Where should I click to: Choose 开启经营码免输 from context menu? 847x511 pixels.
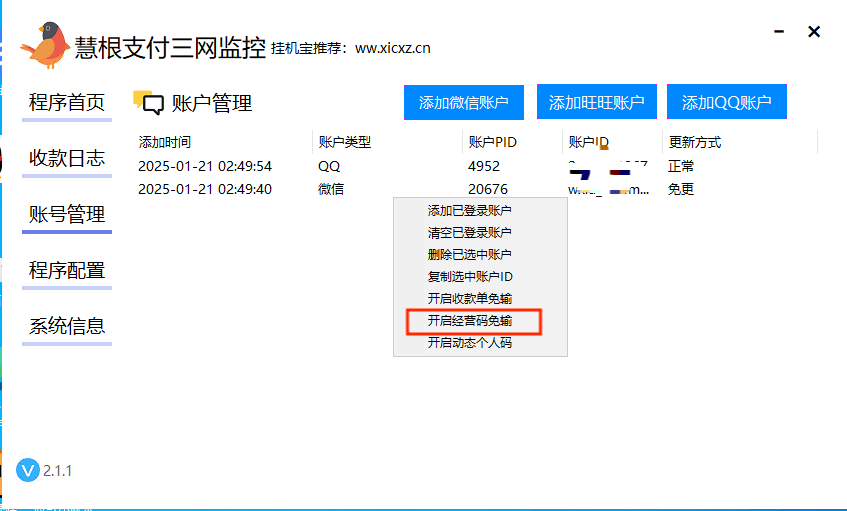coord(480,321)
